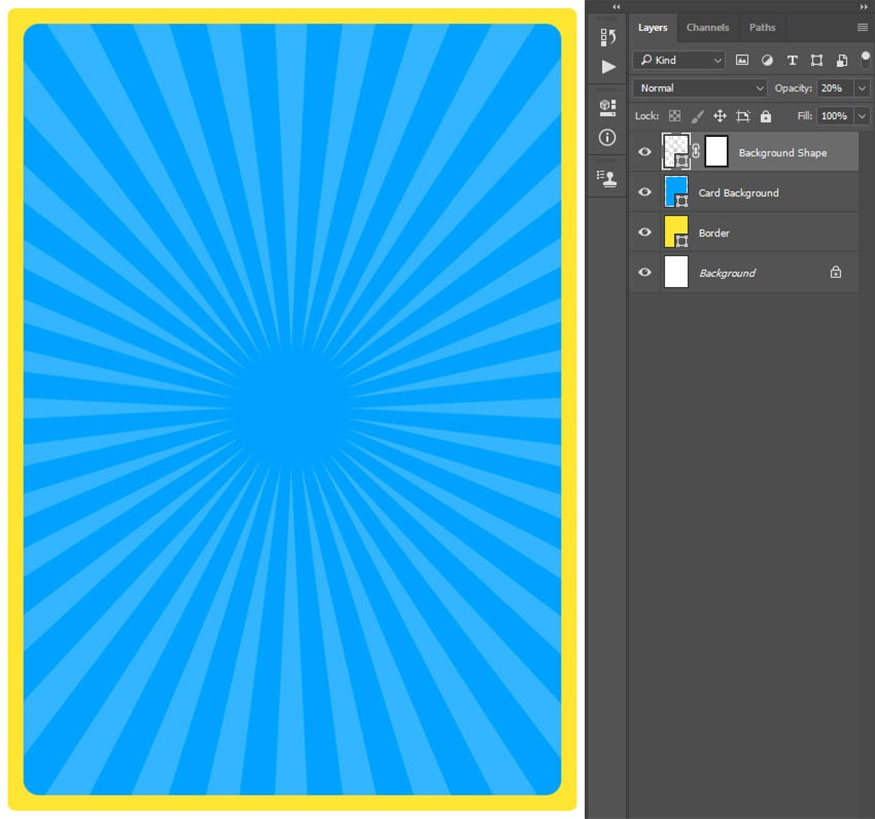Open the Clone Source panel icon
This screenshot has width=875, height=819.
[608, 177]
